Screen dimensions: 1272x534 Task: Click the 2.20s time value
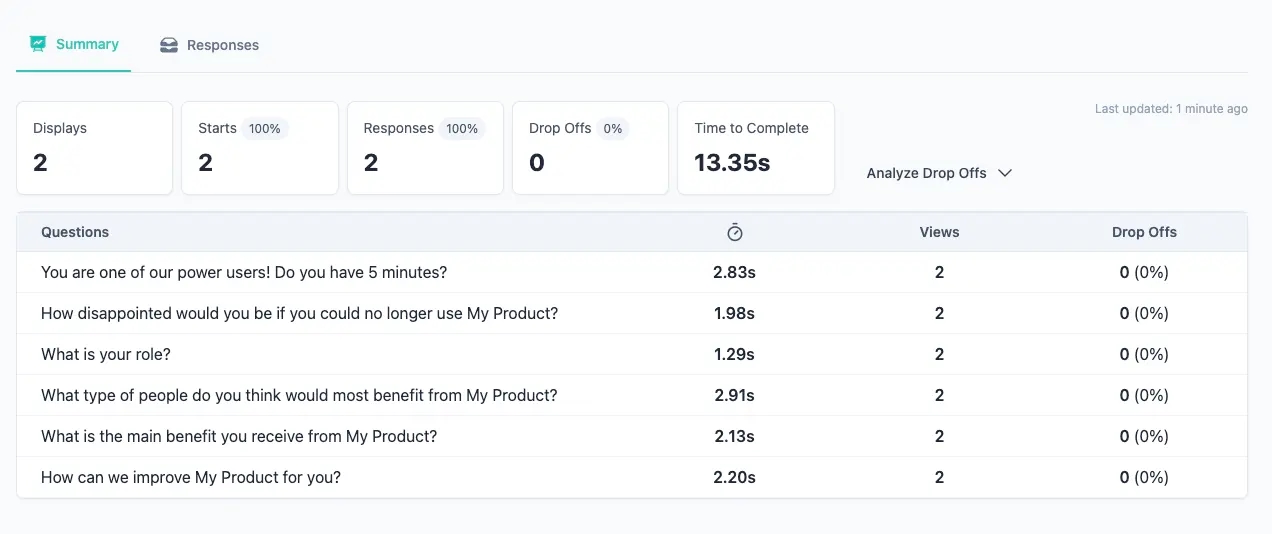pyautogui.click(x=734, y=477)
